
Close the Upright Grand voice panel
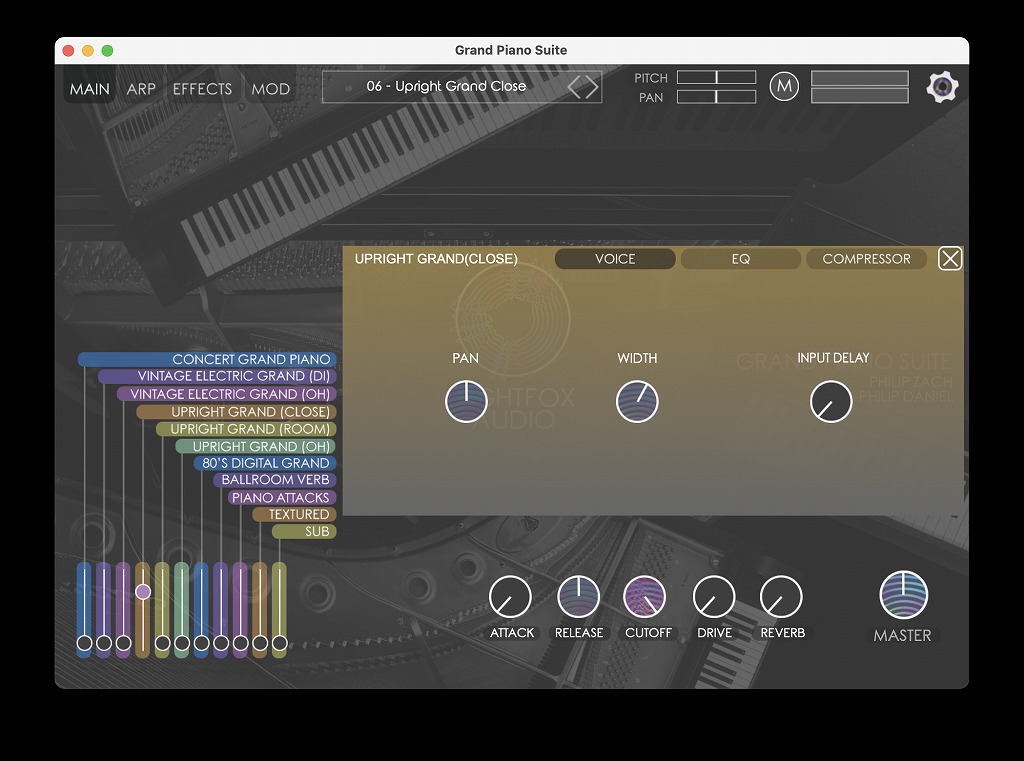pos(950,259)
